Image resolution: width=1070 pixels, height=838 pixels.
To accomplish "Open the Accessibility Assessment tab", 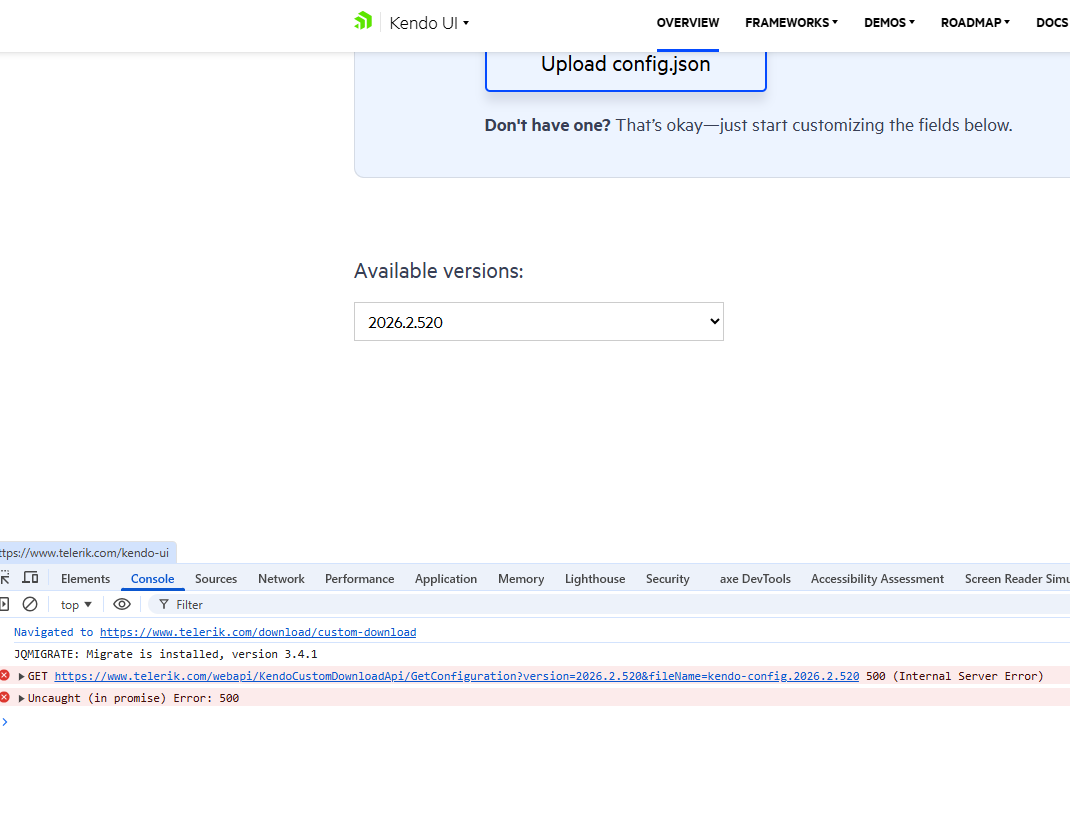I will pyautogui.click(x=877, y=579).
